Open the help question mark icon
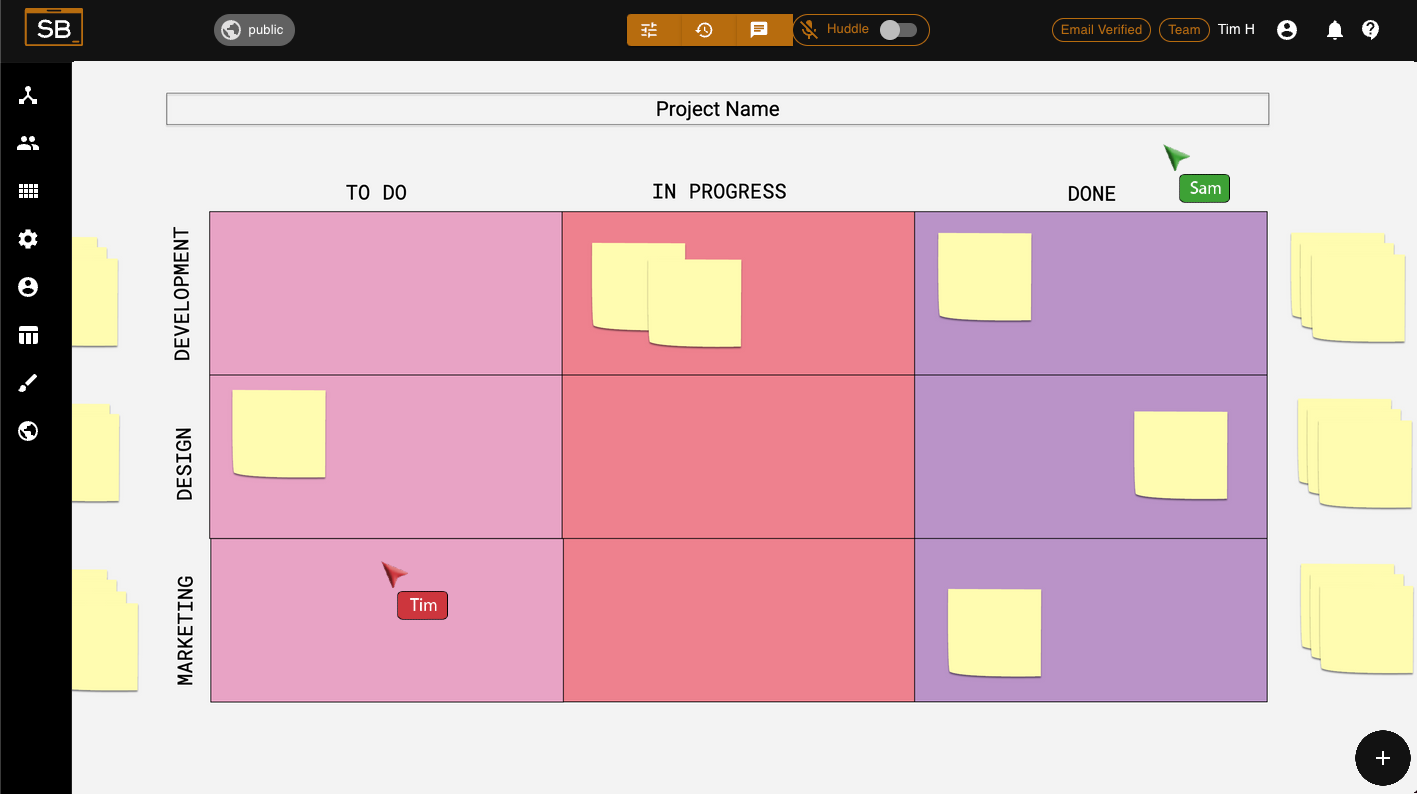Screen dimensions: 1417x794 [x=1371, y=30]
